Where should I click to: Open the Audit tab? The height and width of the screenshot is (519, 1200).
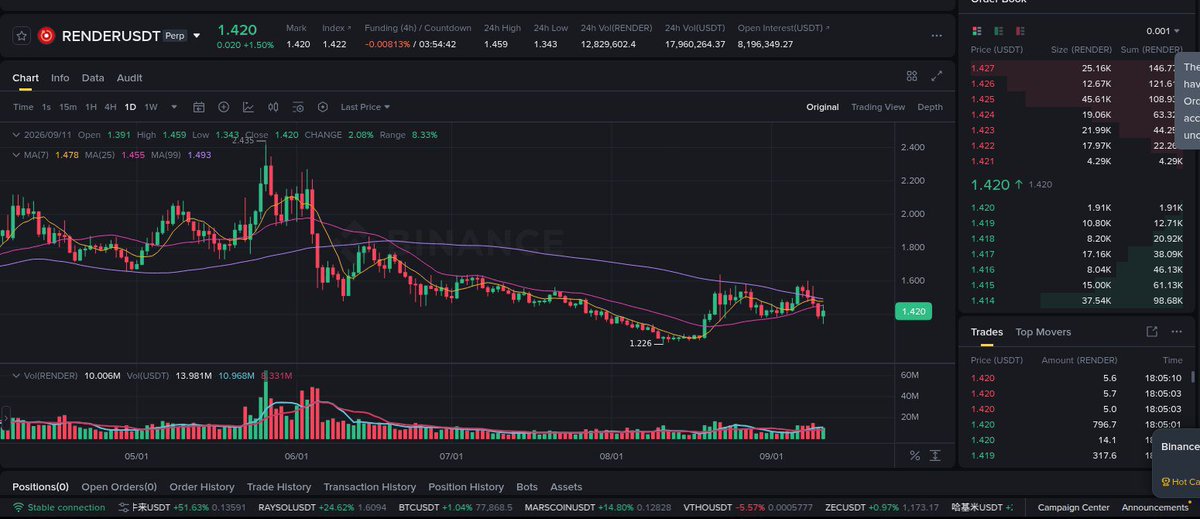(x=129, y=77)
